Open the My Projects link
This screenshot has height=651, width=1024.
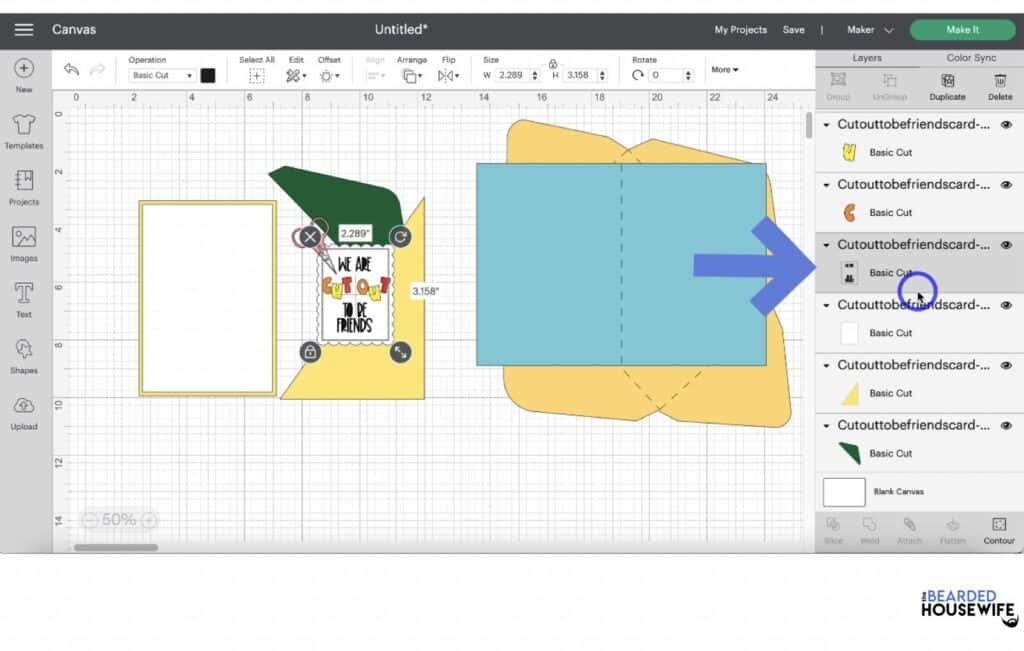click(740, 30)
